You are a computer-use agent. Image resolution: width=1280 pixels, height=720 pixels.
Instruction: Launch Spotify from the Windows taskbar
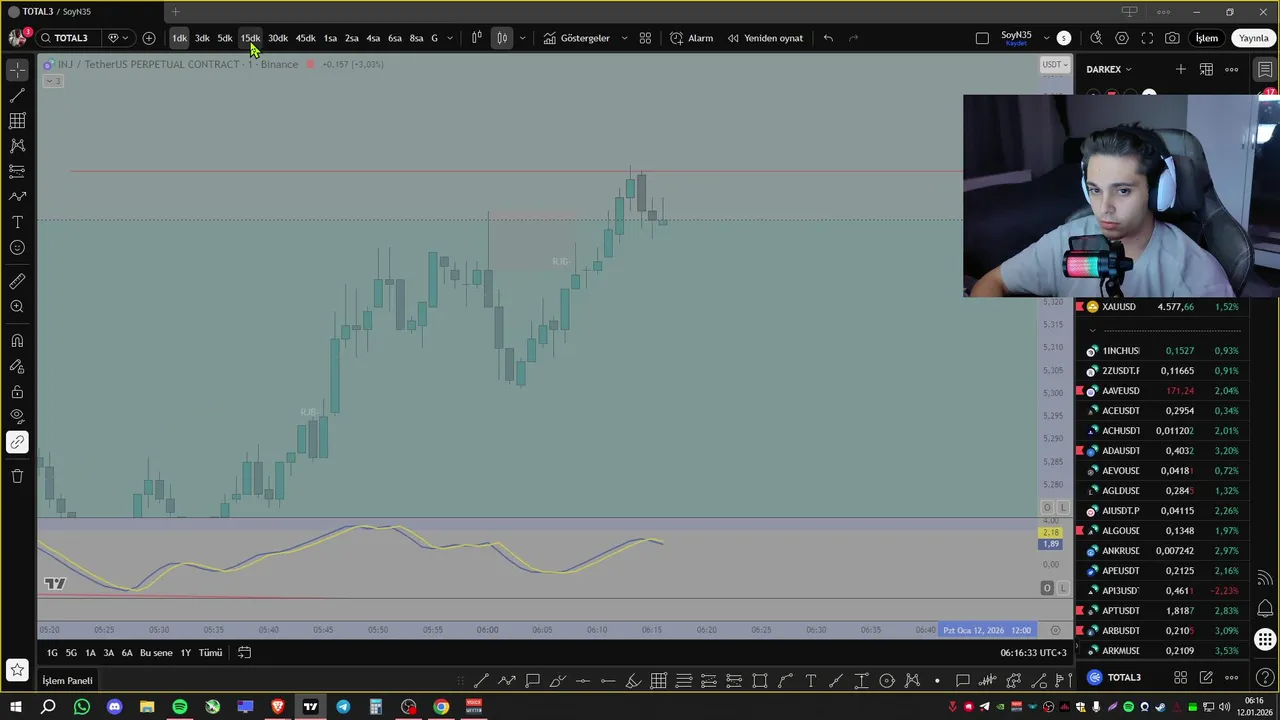tap(180, 707)
